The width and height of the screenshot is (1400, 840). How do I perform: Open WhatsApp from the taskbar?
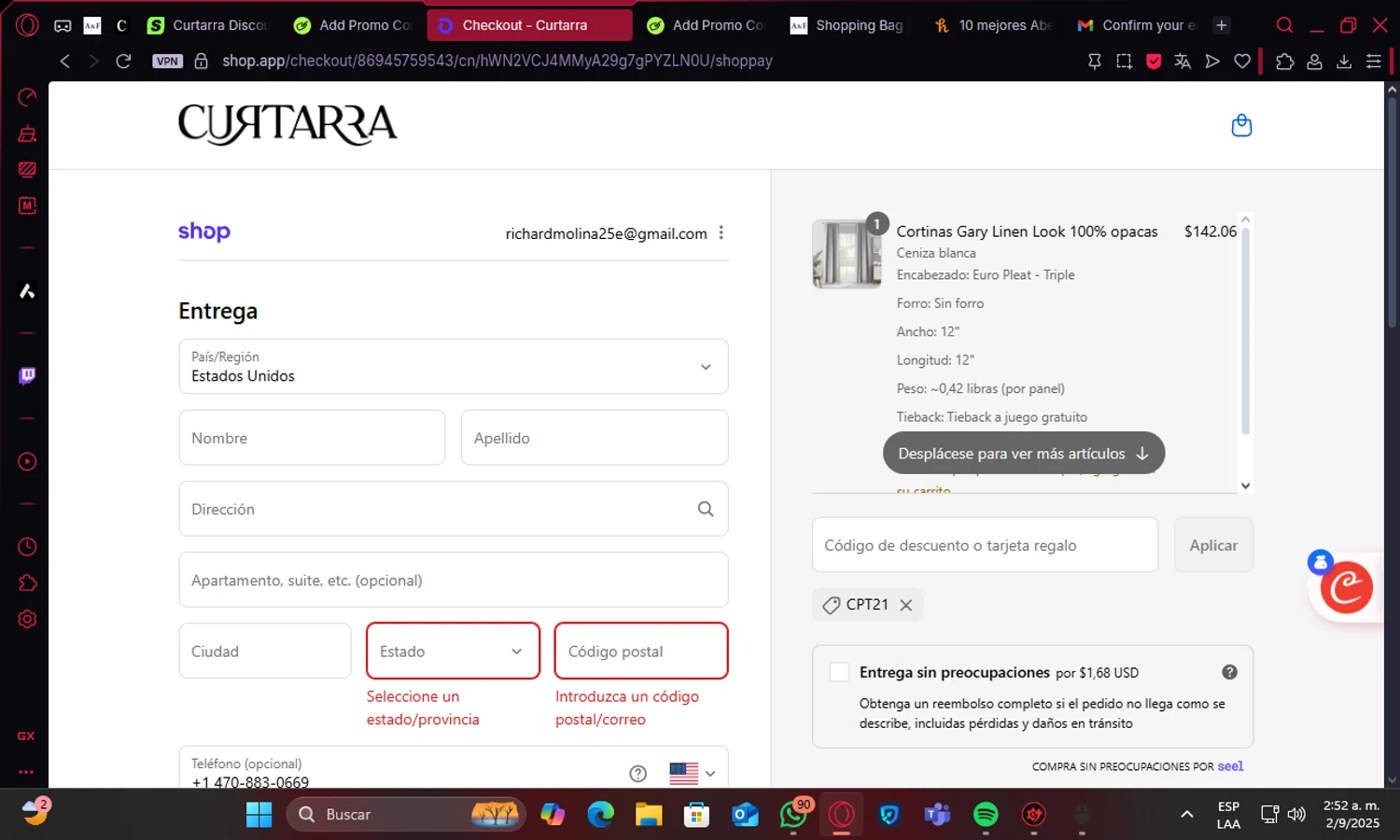pos(793,814)
